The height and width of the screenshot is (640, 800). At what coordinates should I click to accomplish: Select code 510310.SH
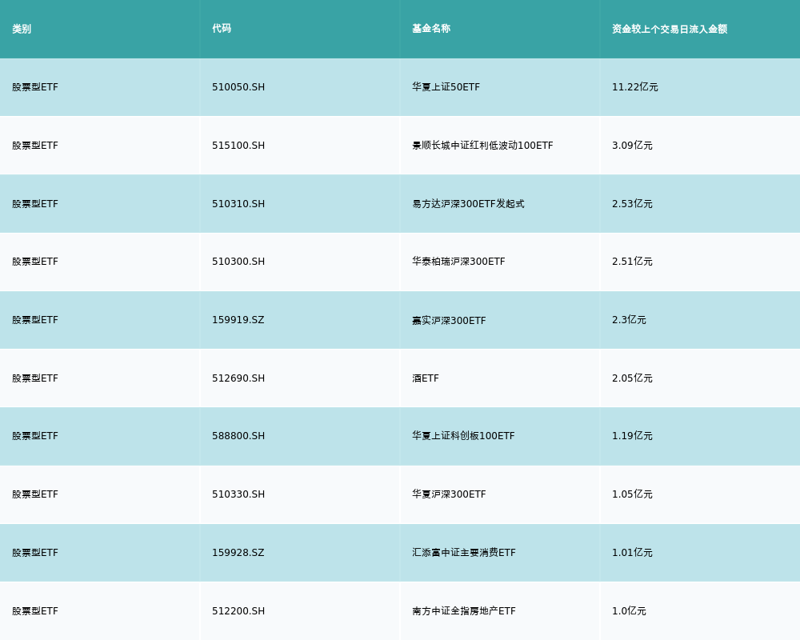coord(238,204)
